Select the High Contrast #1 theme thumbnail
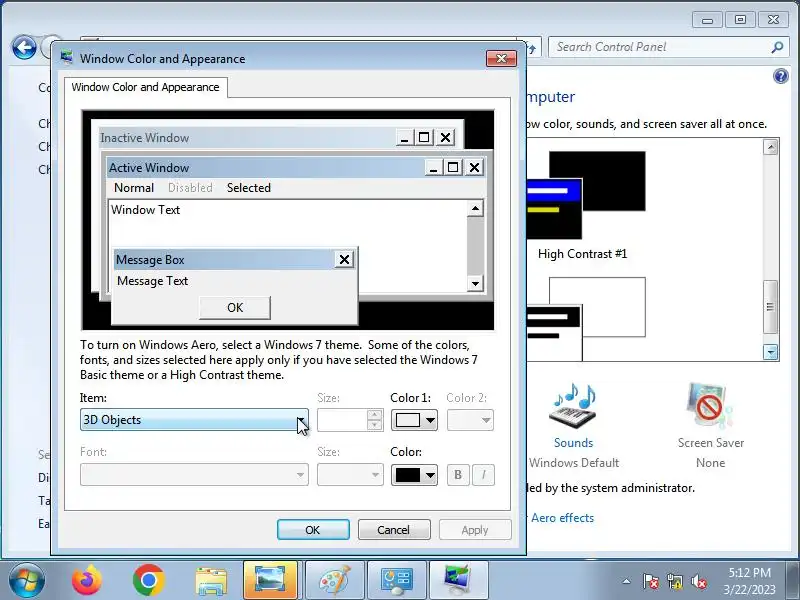Screen dimensions: 800x600 coord(586,195)
